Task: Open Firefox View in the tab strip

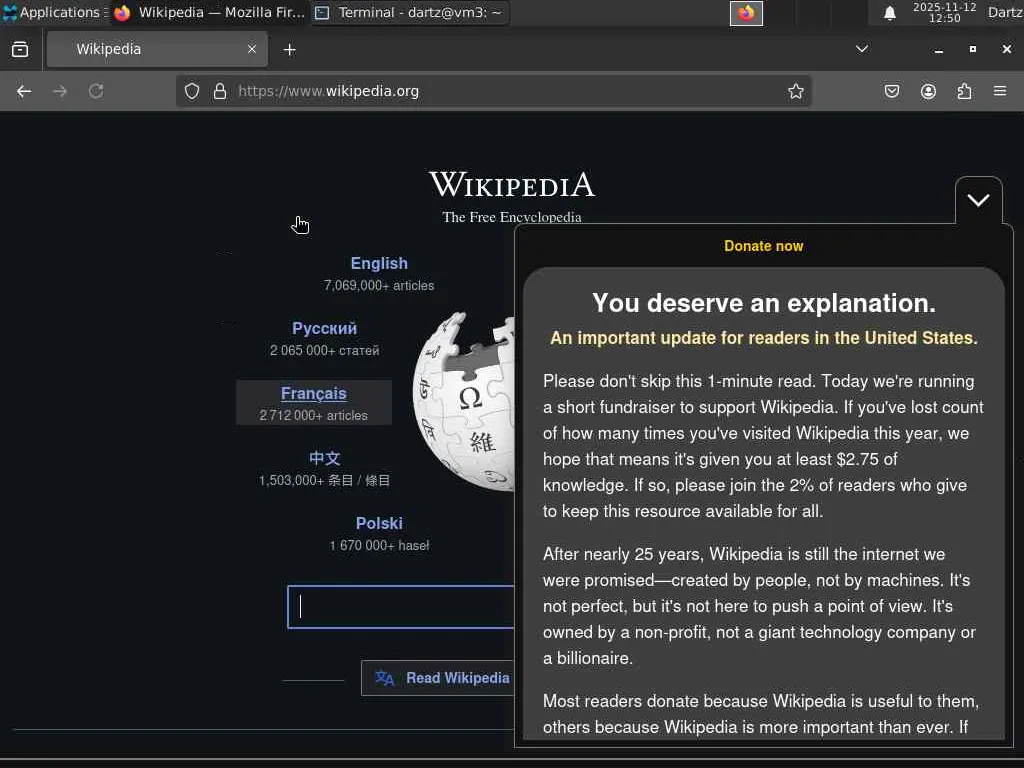Action: 20,49
